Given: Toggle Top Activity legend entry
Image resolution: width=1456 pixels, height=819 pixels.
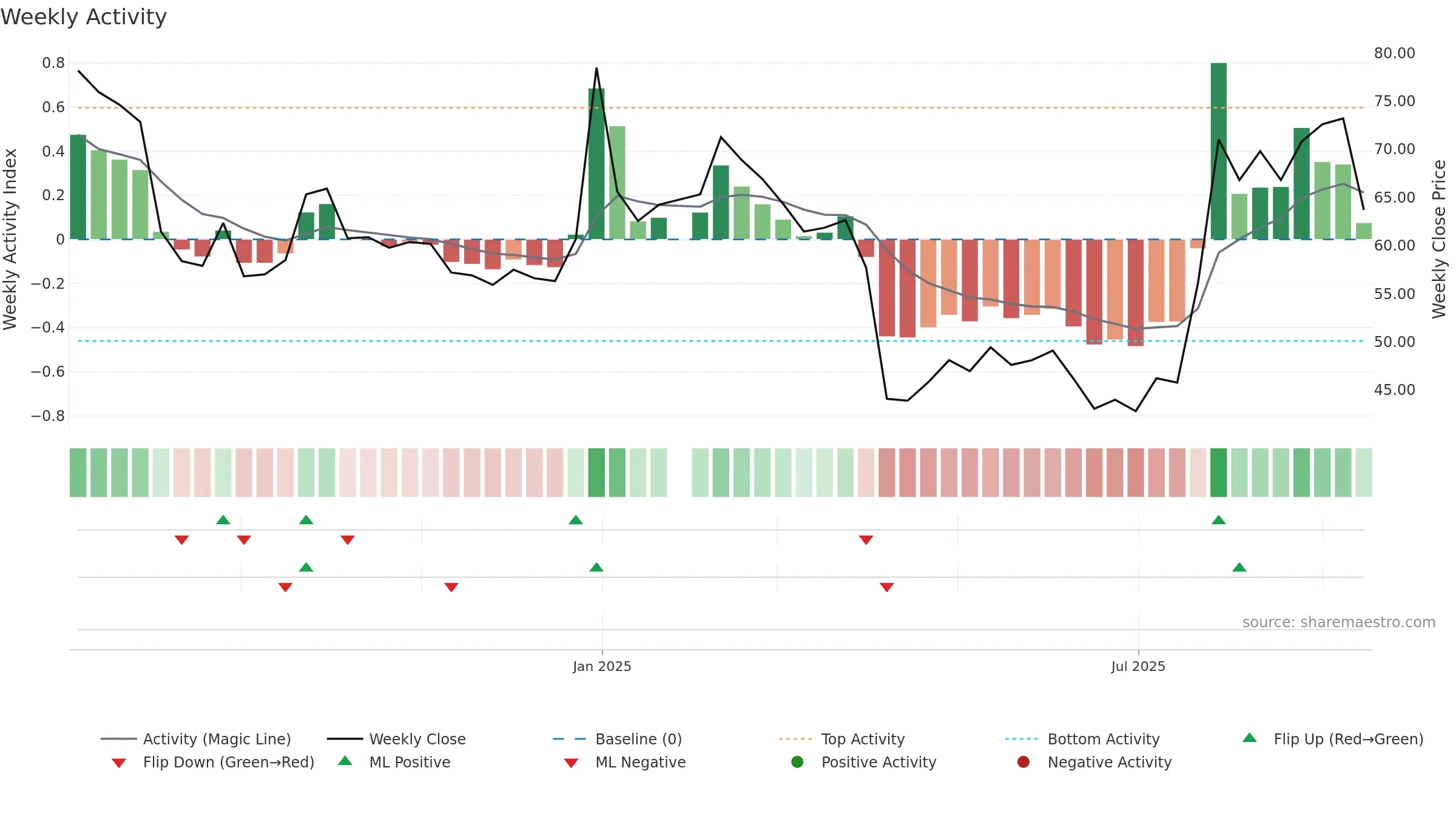Looking at the screenshot, I should point(841,739).
